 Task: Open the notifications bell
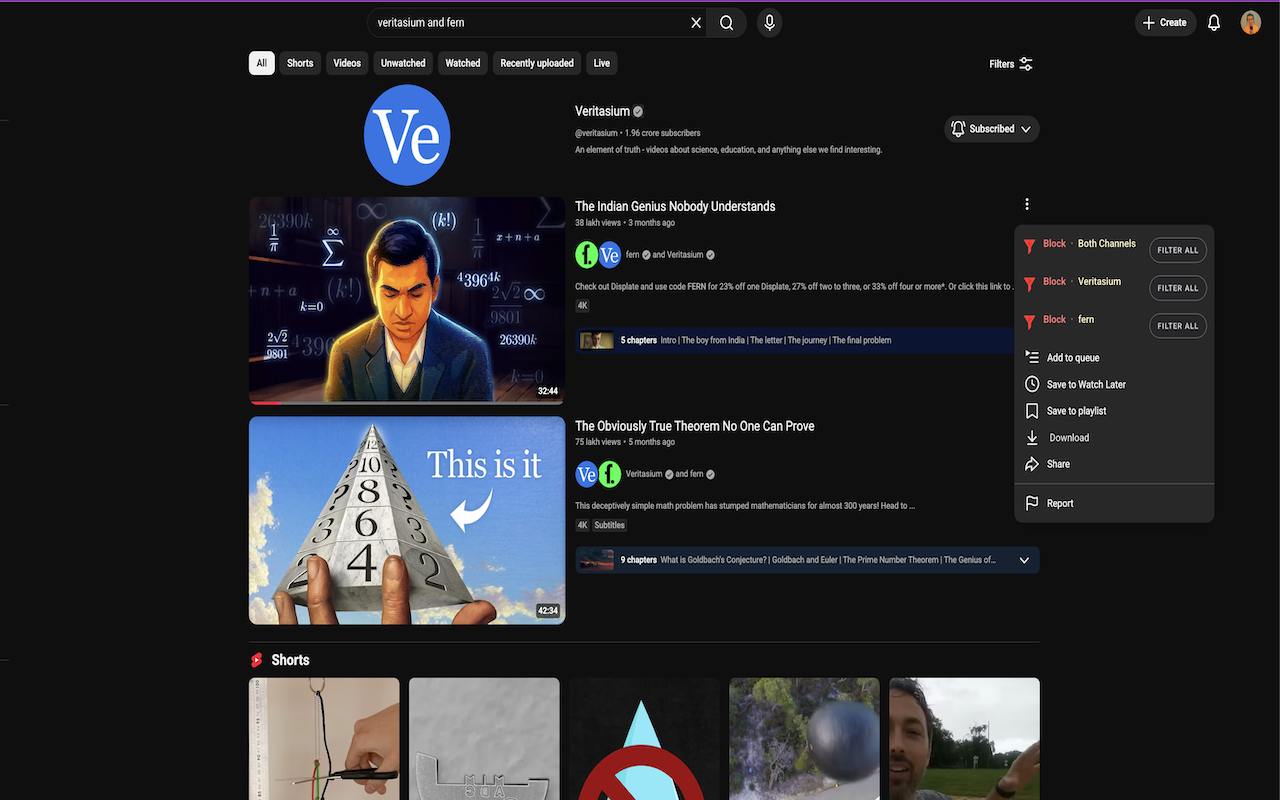coord(1214,23)
